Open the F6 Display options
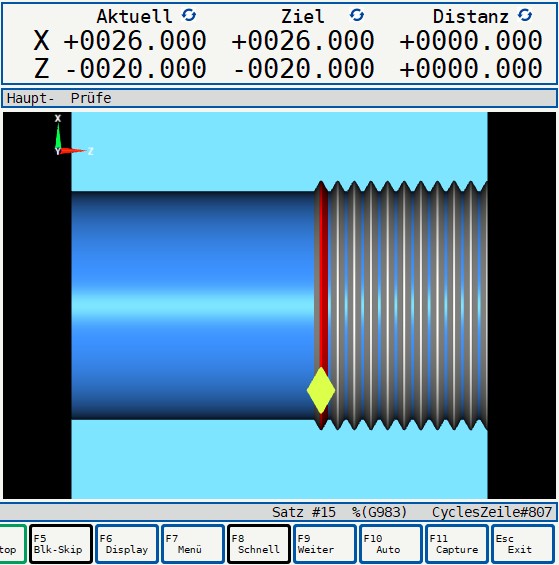Screen dimensions: 559x565 coord(127,544)
